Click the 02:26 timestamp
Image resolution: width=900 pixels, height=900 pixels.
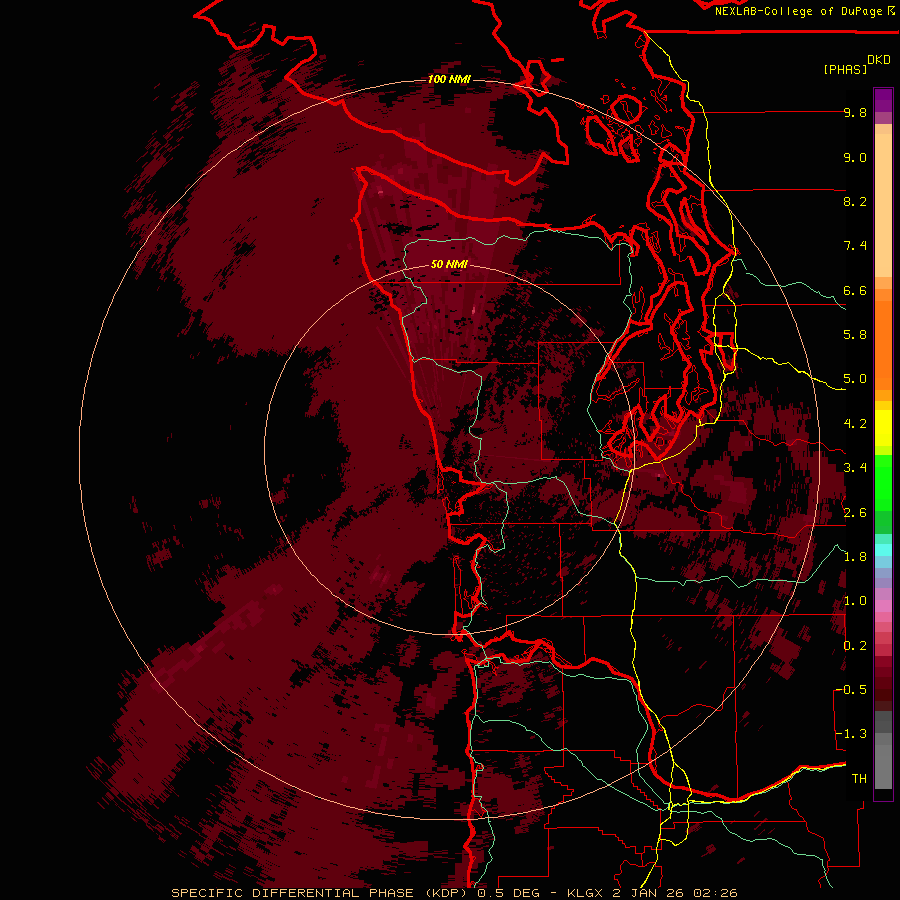[x=715, y=893]
